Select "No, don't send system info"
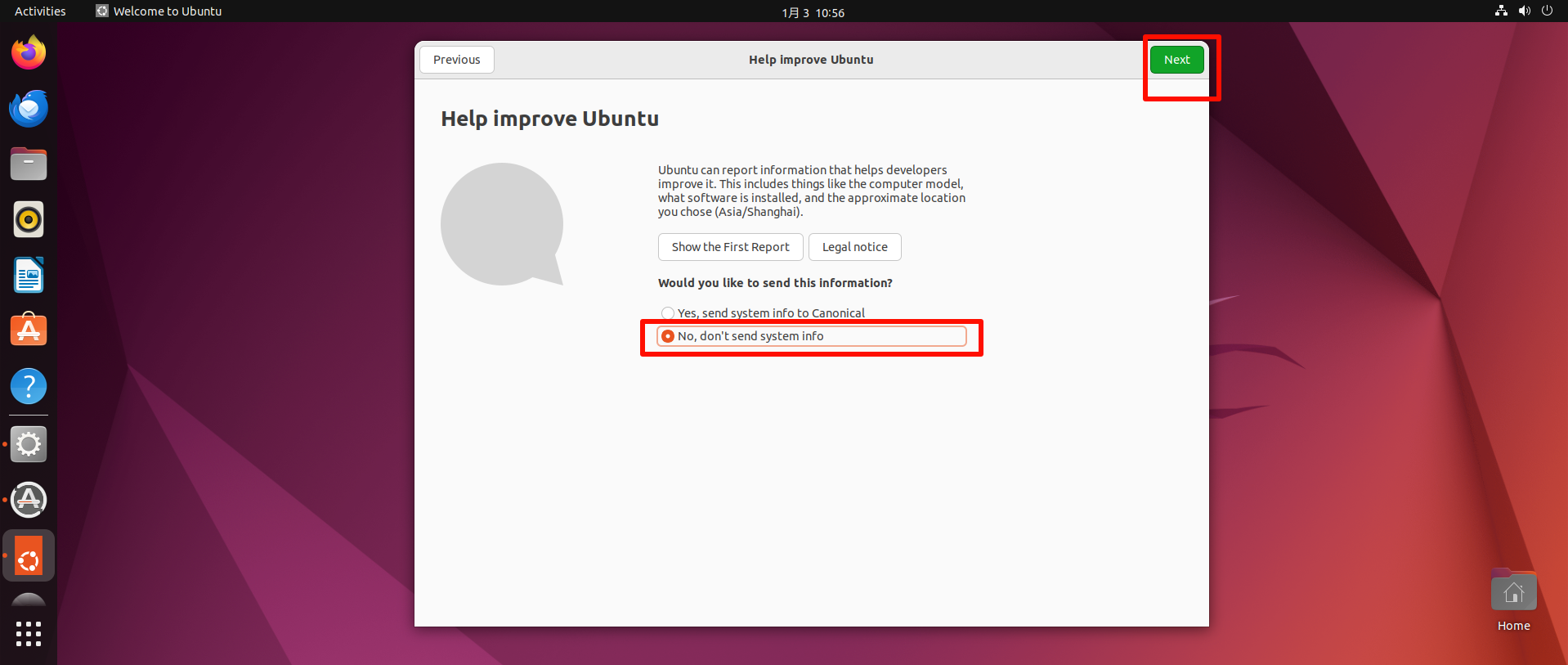Screen dimensions: 1568x665 pos(812,336)
